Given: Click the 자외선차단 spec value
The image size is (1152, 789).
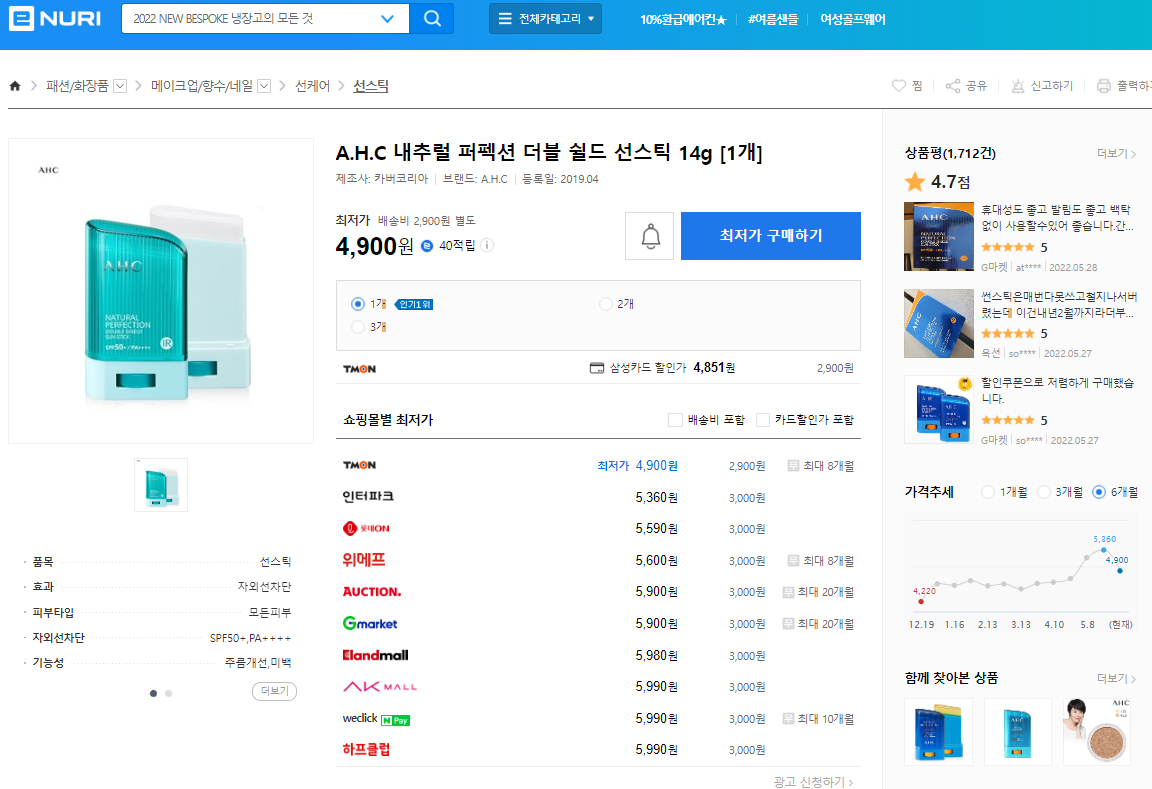Looking at the screenshot, I should click(x=264, y=587).
